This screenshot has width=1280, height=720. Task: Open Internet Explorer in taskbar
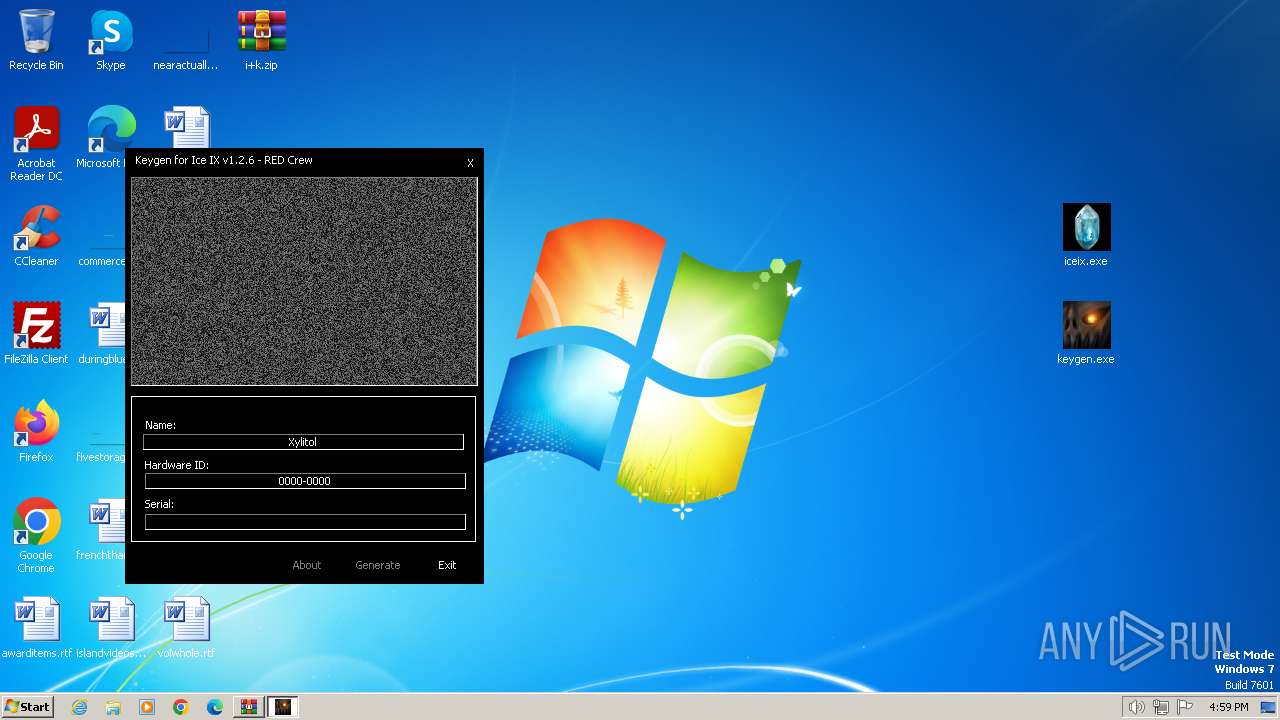pos(79,707)
